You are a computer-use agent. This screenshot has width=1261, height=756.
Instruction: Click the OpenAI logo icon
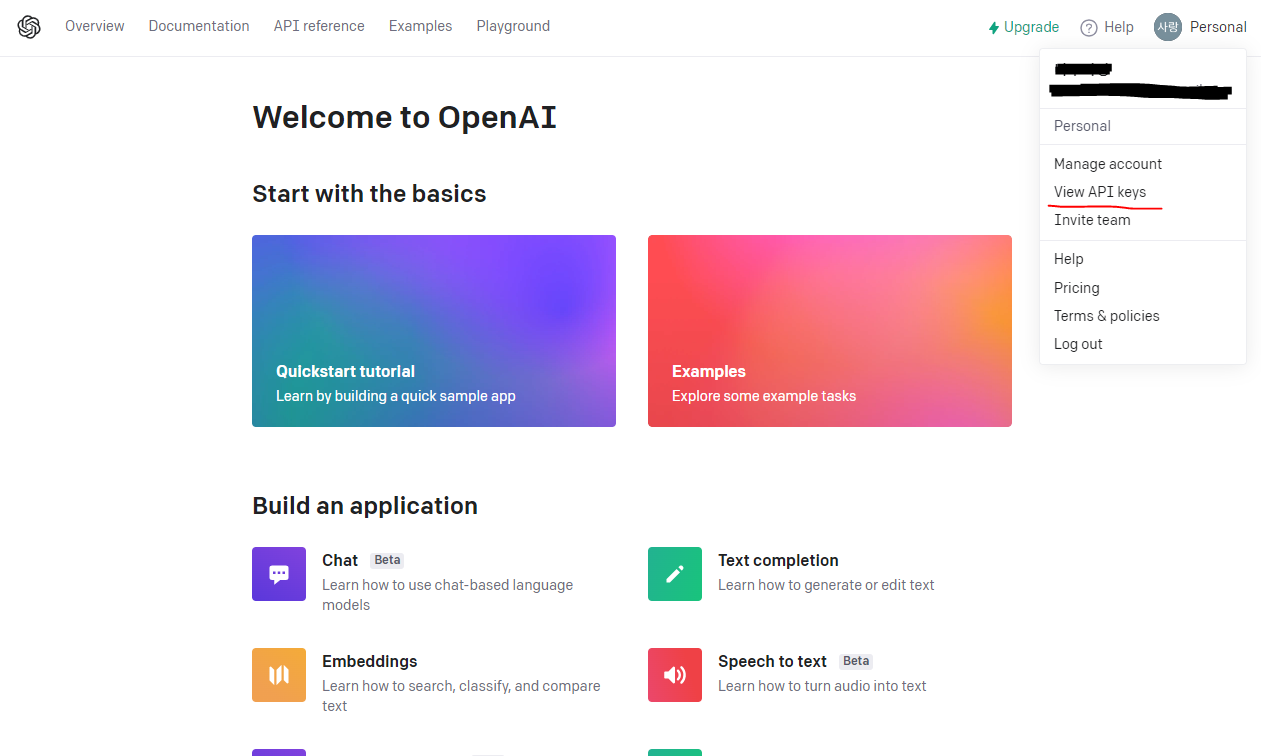[x=29, y=27]
